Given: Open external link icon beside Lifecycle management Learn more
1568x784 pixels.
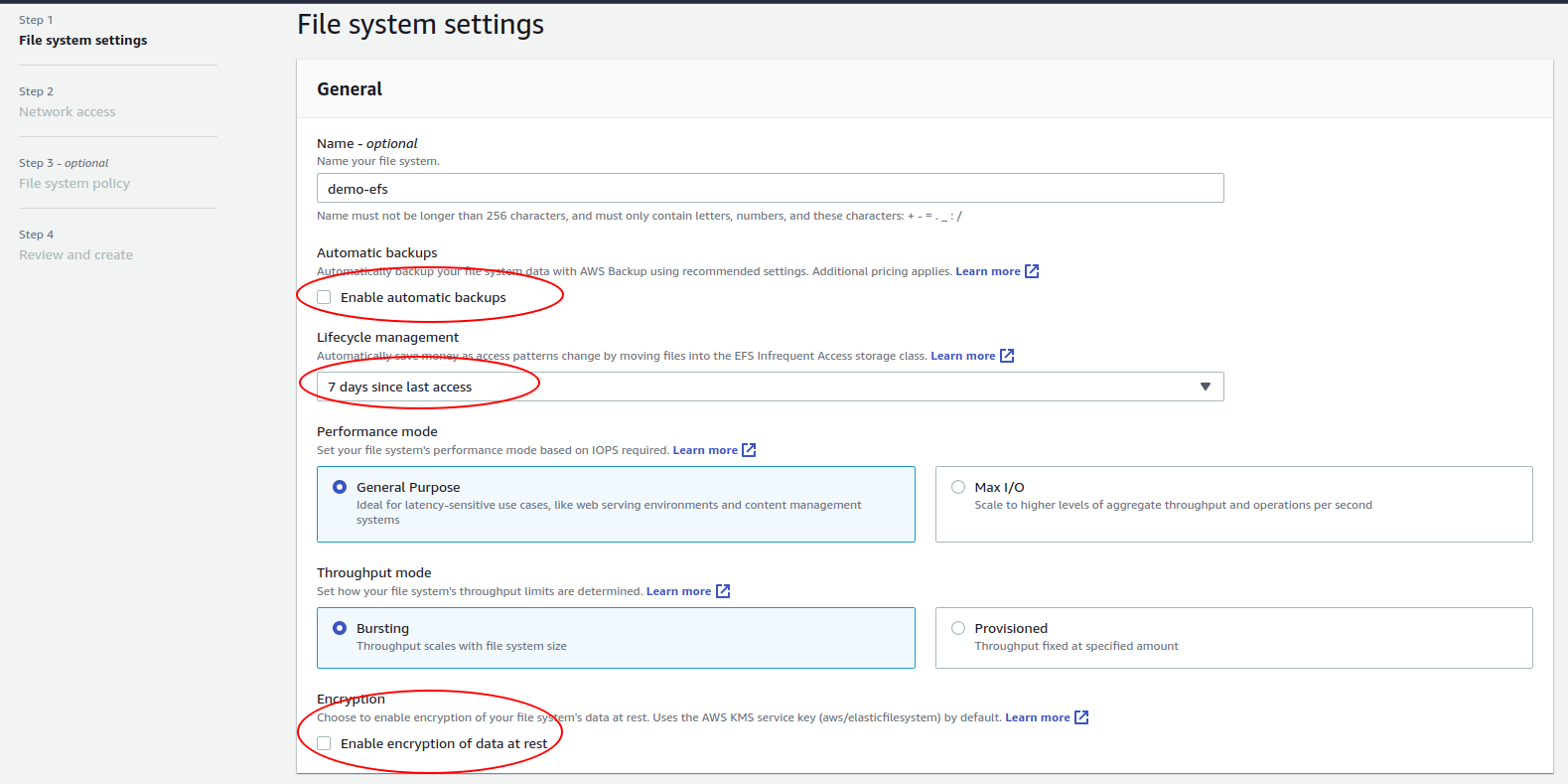Looking at the screenshot, I should (x=1007, y=356).
